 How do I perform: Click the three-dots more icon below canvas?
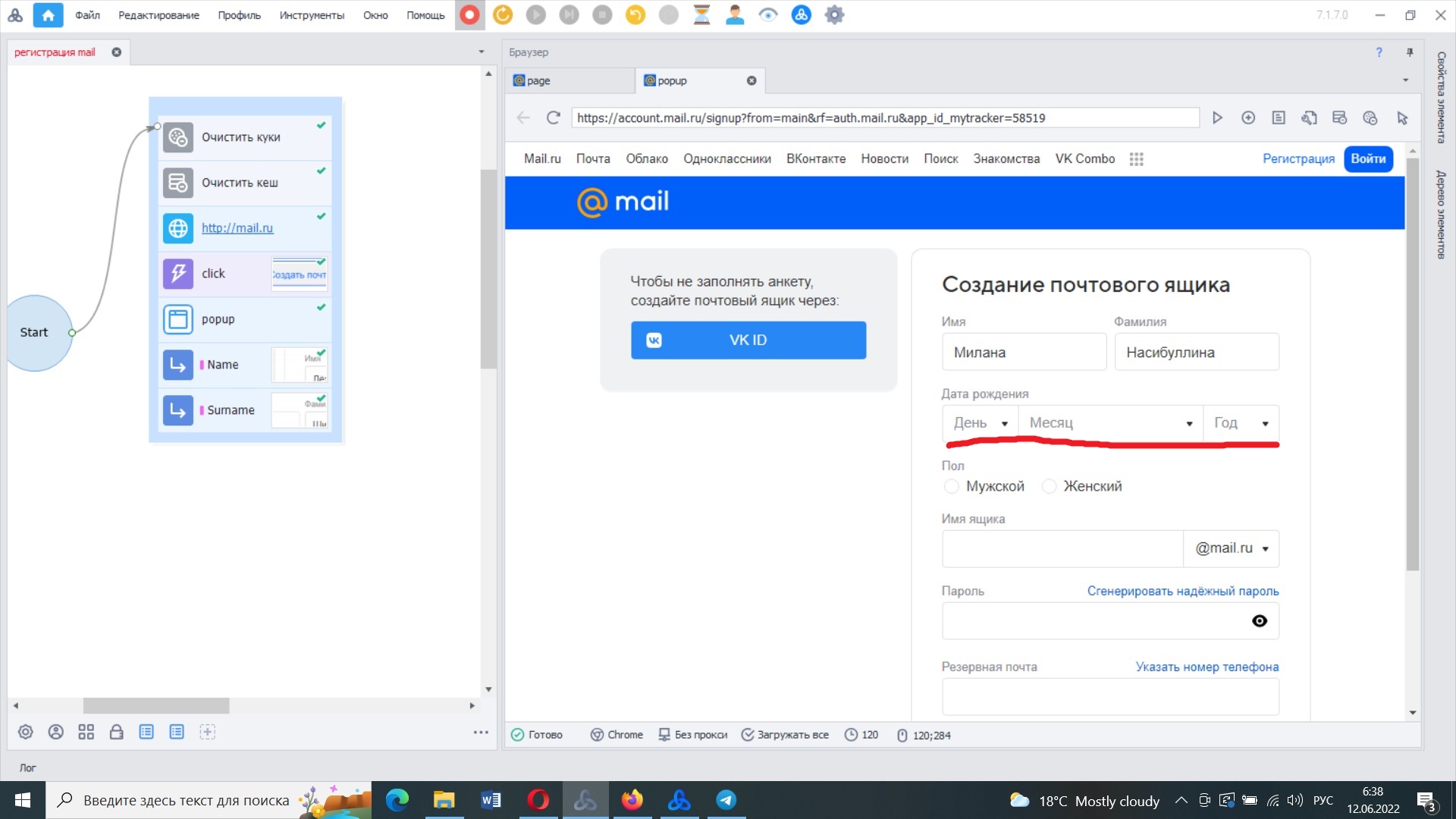pos(481,732)
